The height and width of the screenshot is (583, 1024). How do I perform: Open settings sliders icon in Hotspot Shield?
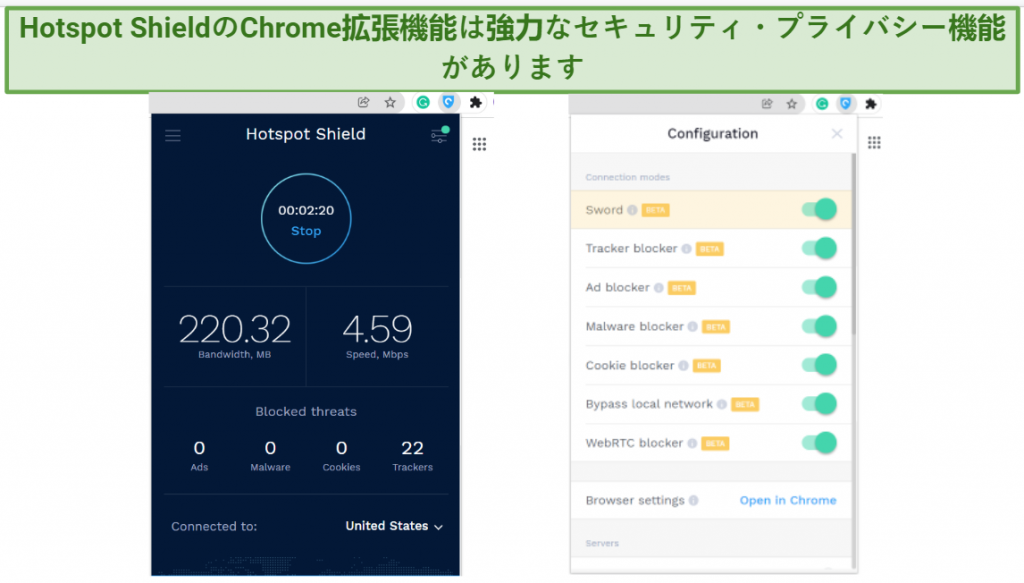(x=440, y=135)
